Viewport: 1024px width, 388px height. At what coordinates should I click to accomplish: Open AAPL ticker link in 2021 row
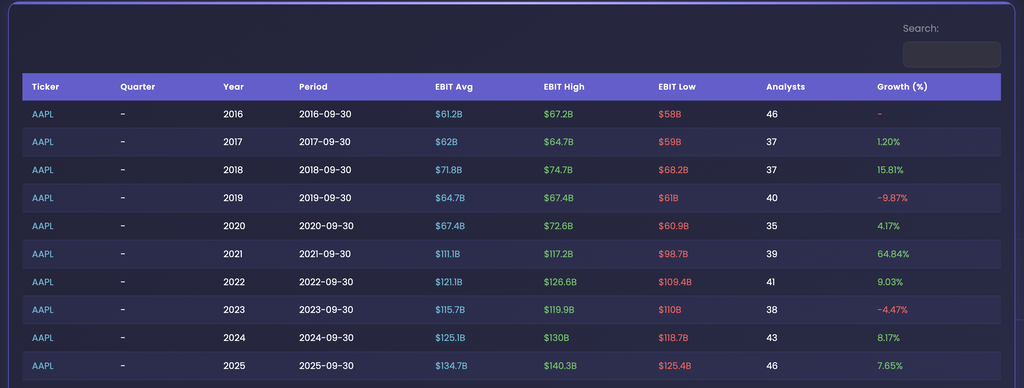click(42, 254)
